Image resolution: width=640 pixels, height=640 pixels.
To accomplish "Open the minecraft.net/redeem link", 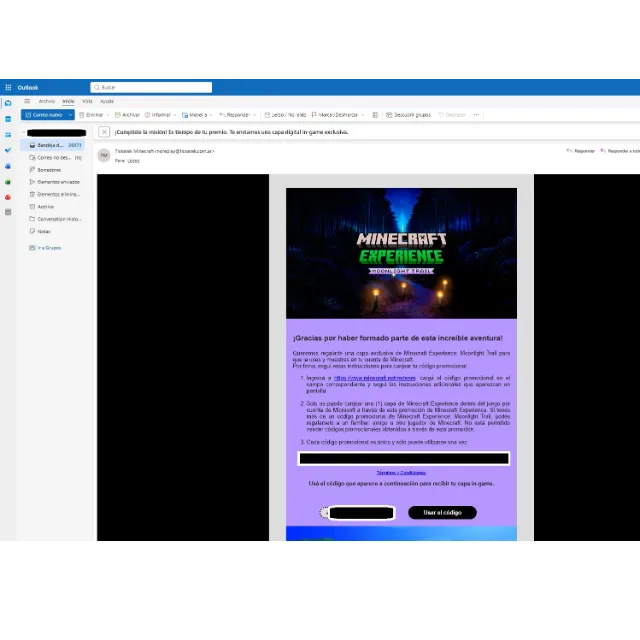I will click(x=375, y=378).
